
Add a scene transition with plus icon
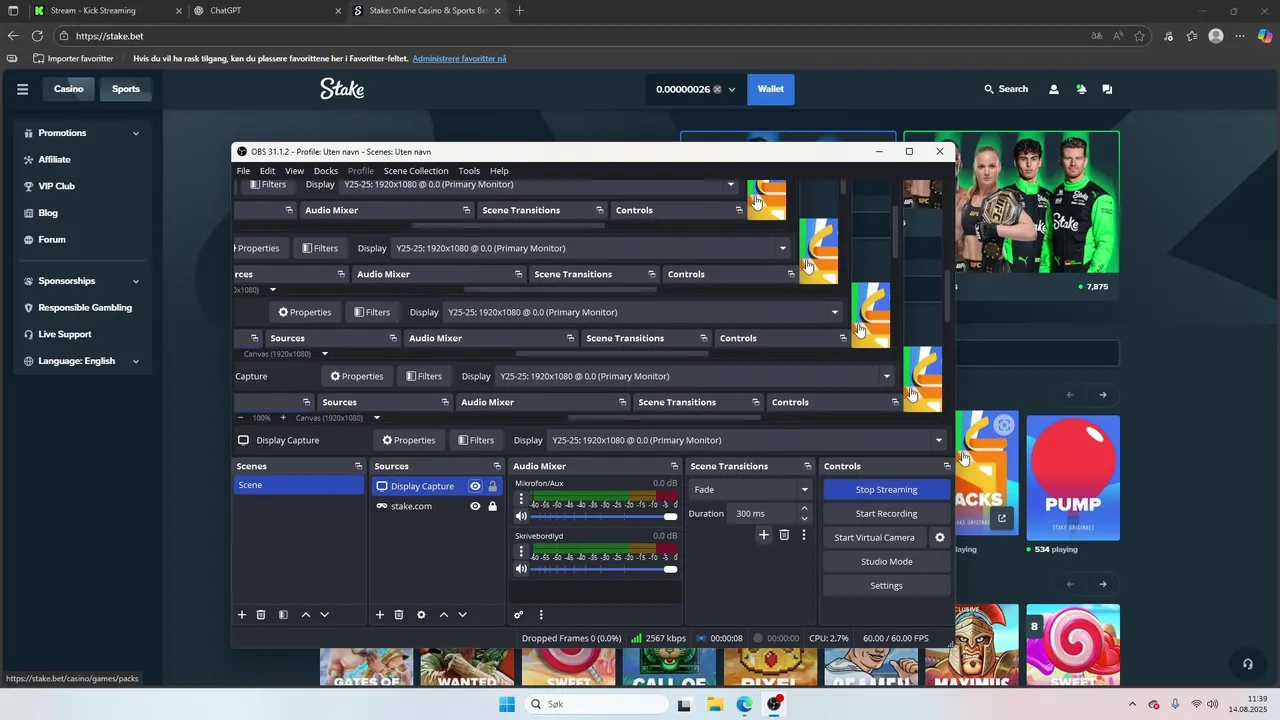pos(764,535)
